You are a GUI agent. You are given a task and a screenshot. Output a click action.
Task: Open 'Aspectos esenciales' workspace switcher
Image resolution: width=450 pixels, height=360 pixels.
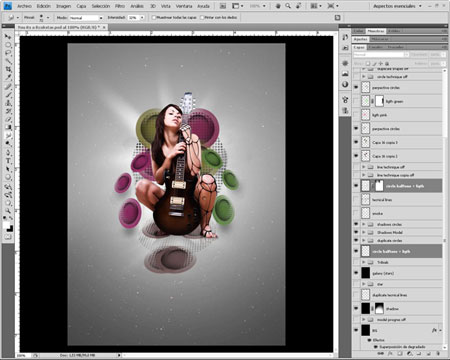397,6
